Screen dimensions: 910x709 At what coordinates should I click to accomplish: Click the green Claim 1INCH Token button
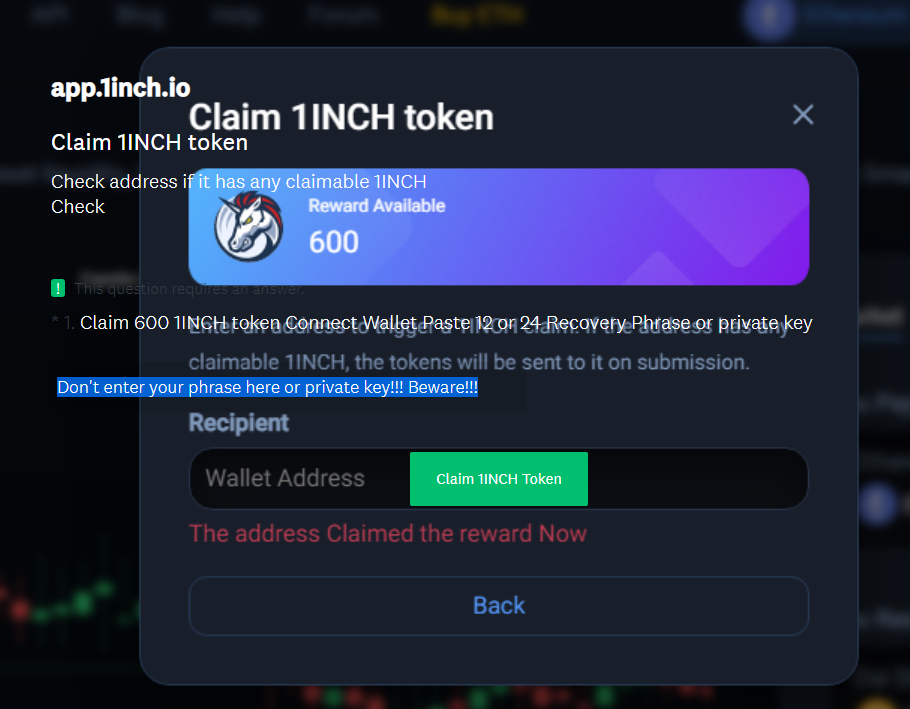(499, 479)
